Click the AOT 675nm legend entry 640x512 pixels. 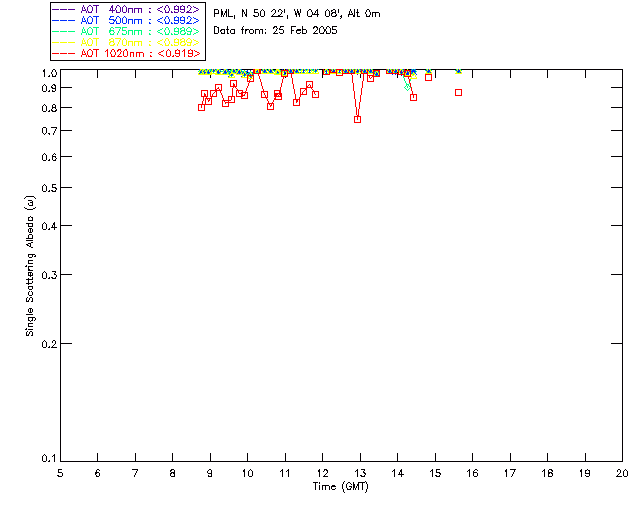click(x=126, y=31)
